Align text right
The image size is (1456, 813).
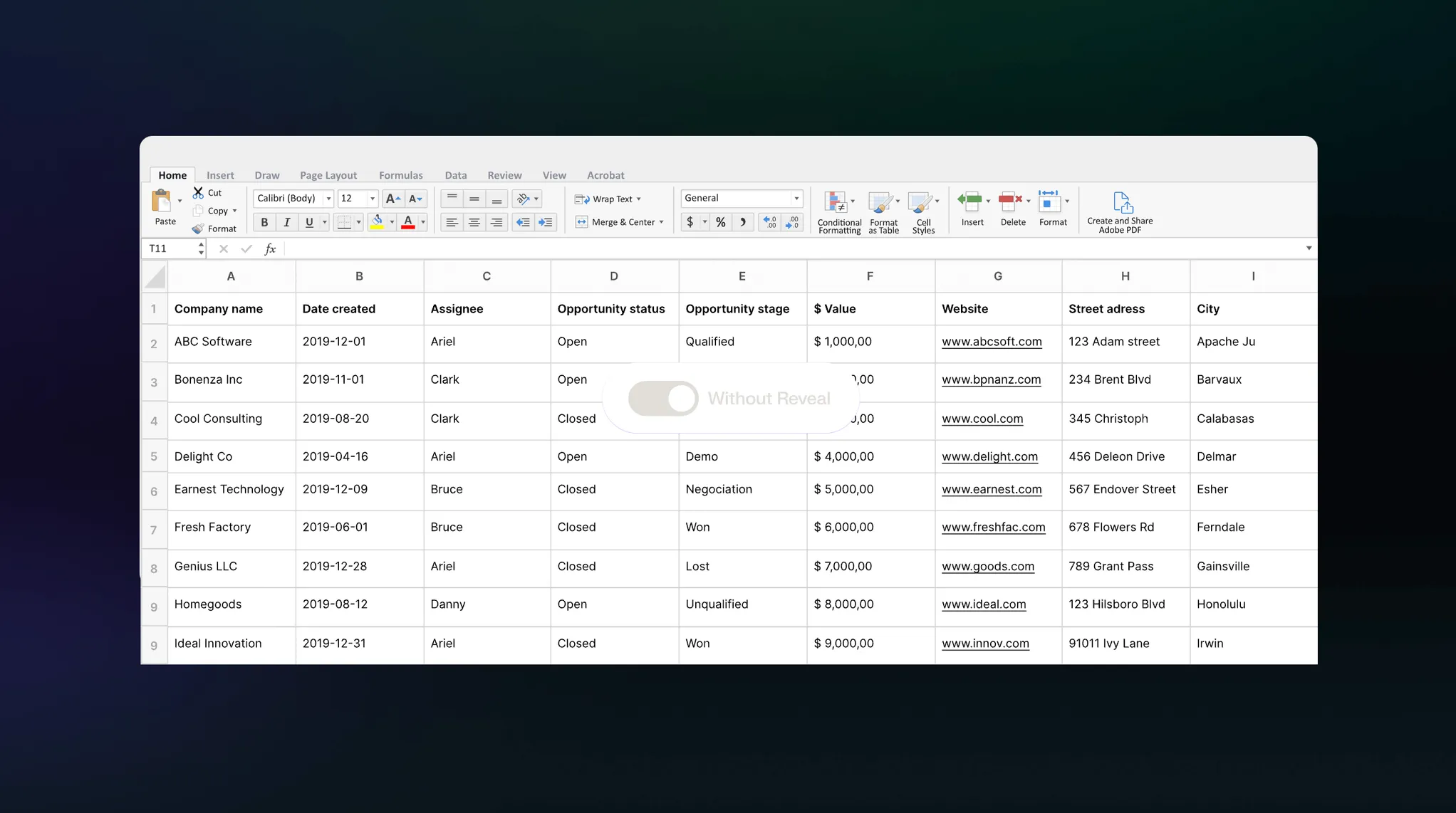[496, 222]
